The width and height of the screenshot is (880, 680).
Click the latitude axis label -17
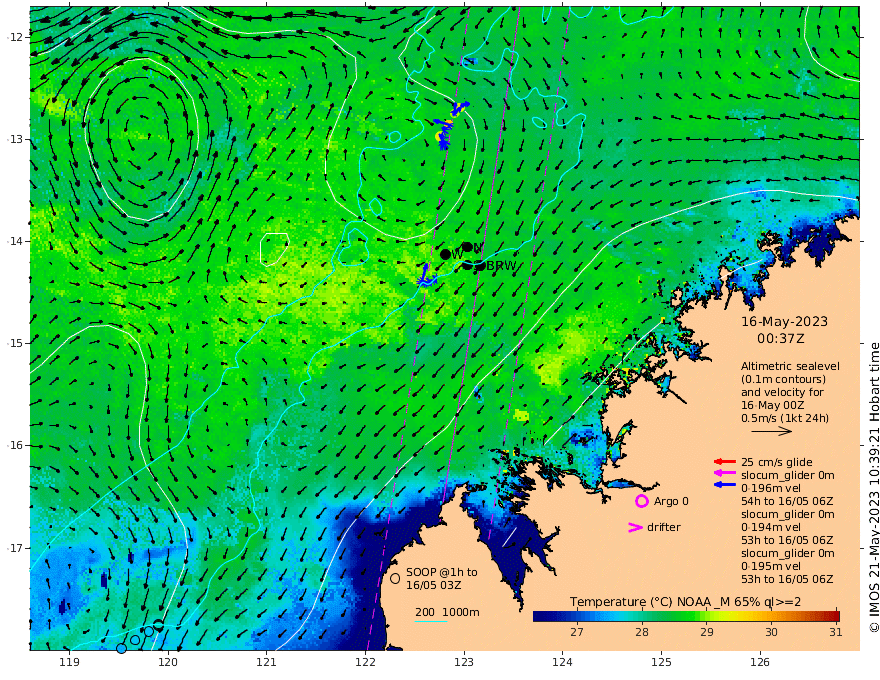(14, 548)
